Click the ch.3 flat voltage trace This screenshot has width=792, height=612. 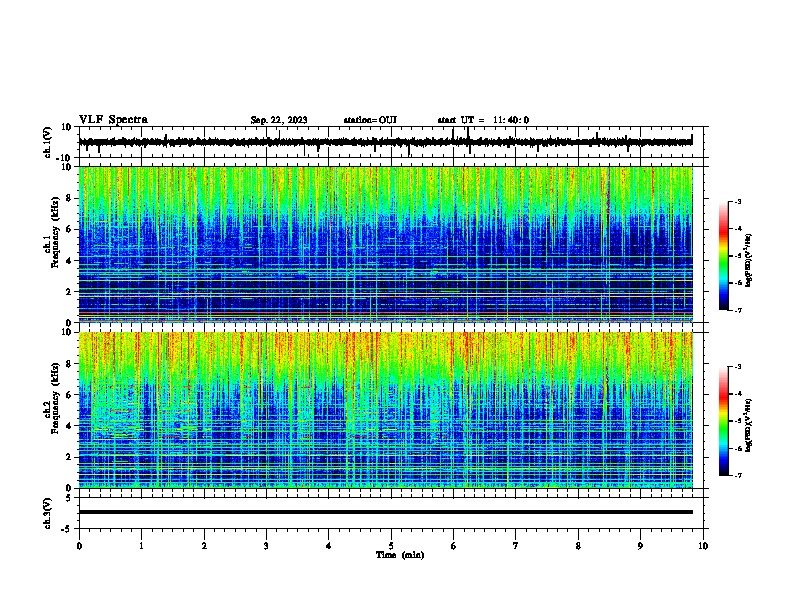386,512
